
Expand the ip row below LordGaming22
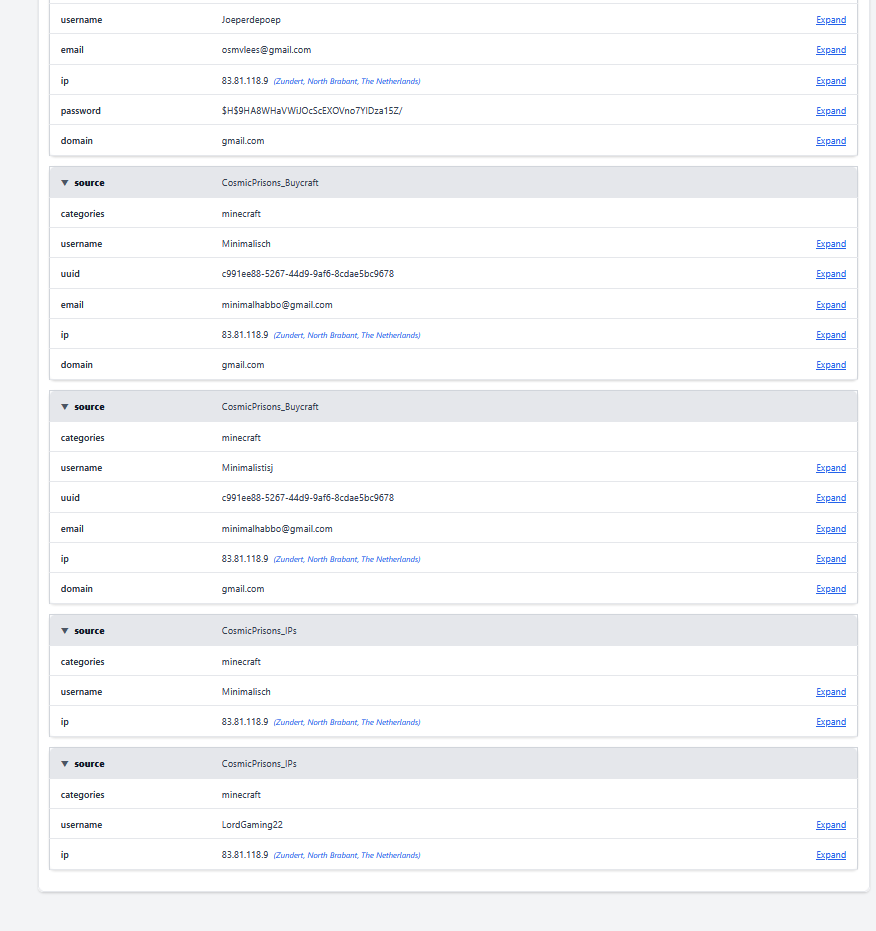click(x=830, y=855)
